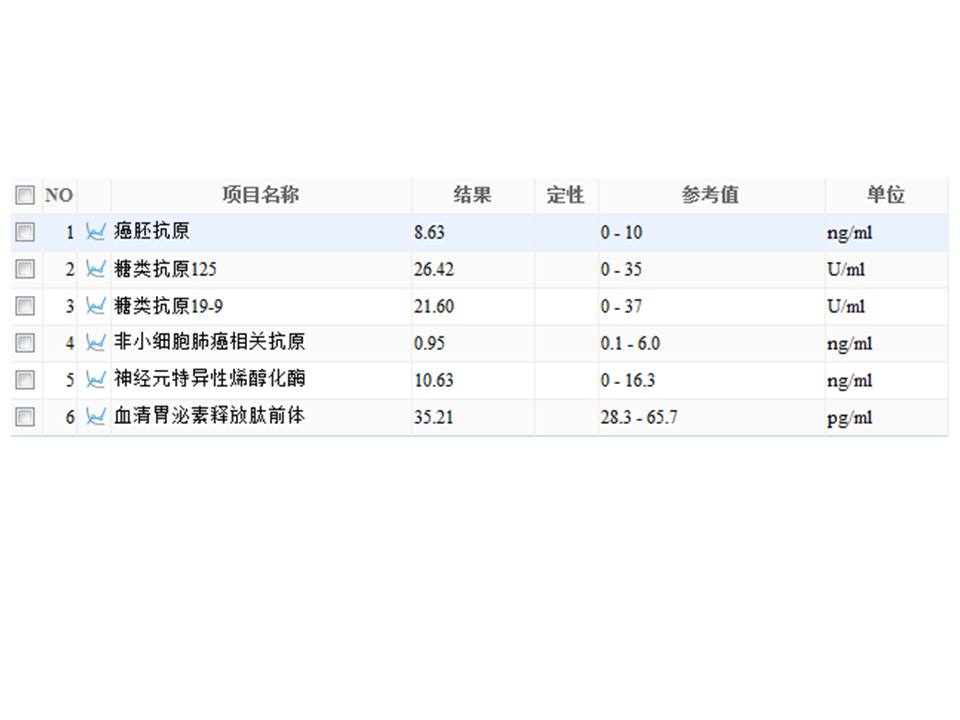Viewport: 960px width, 720px height.
Task: Open trend chart icon for 糖类抗原125
Action: (96, 269)
